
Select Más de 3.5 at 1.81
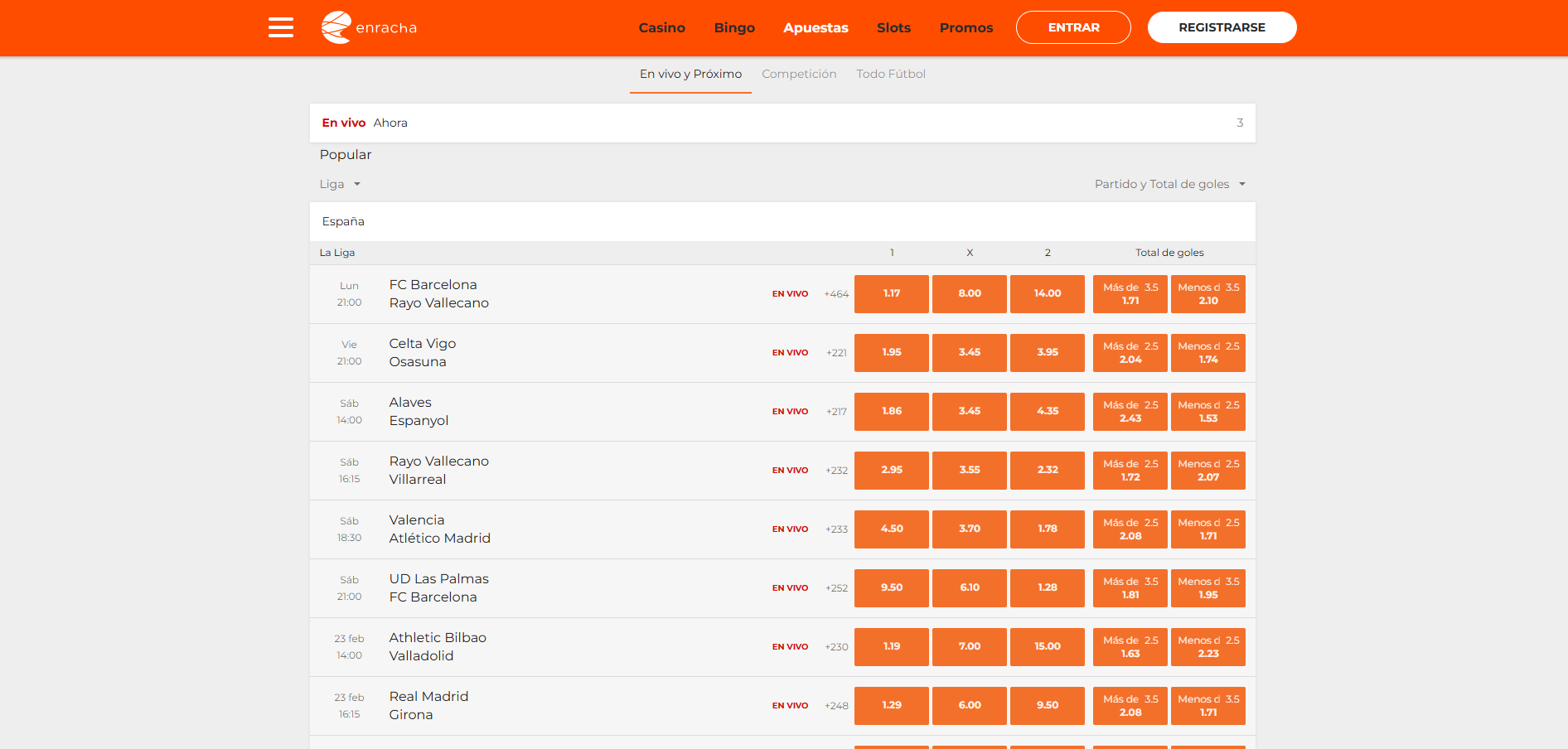click(x=1130, y=588)
